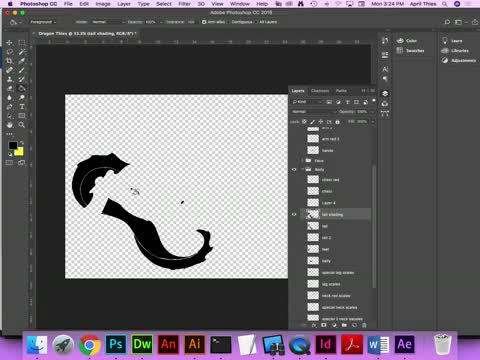Expand the Face layer group
The height and width of the screenshot is (360, 480).
(302, 161)
